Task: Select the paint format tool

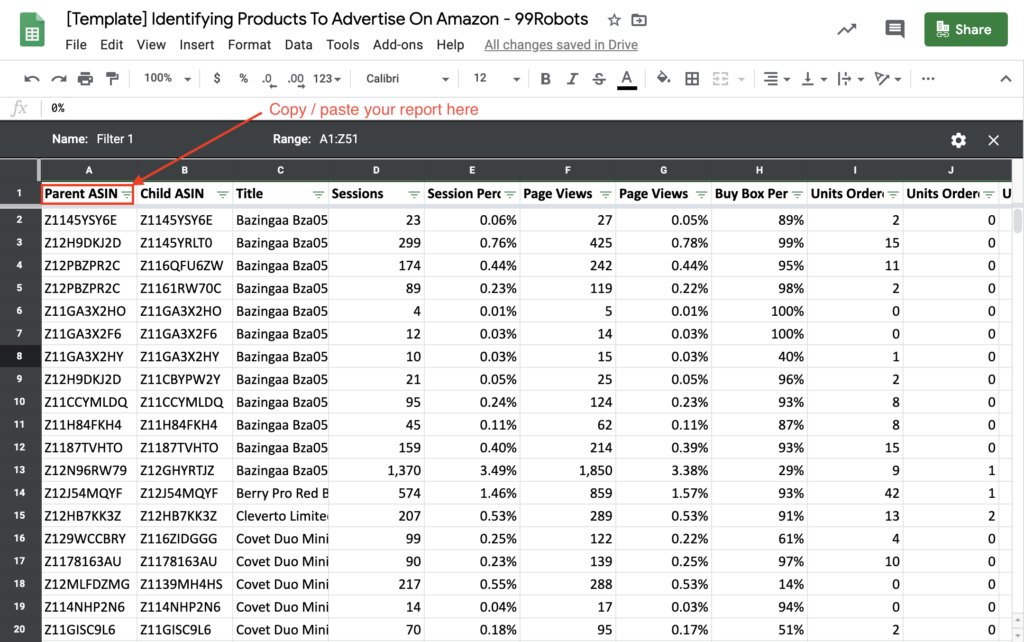Action: coord(111,79)
